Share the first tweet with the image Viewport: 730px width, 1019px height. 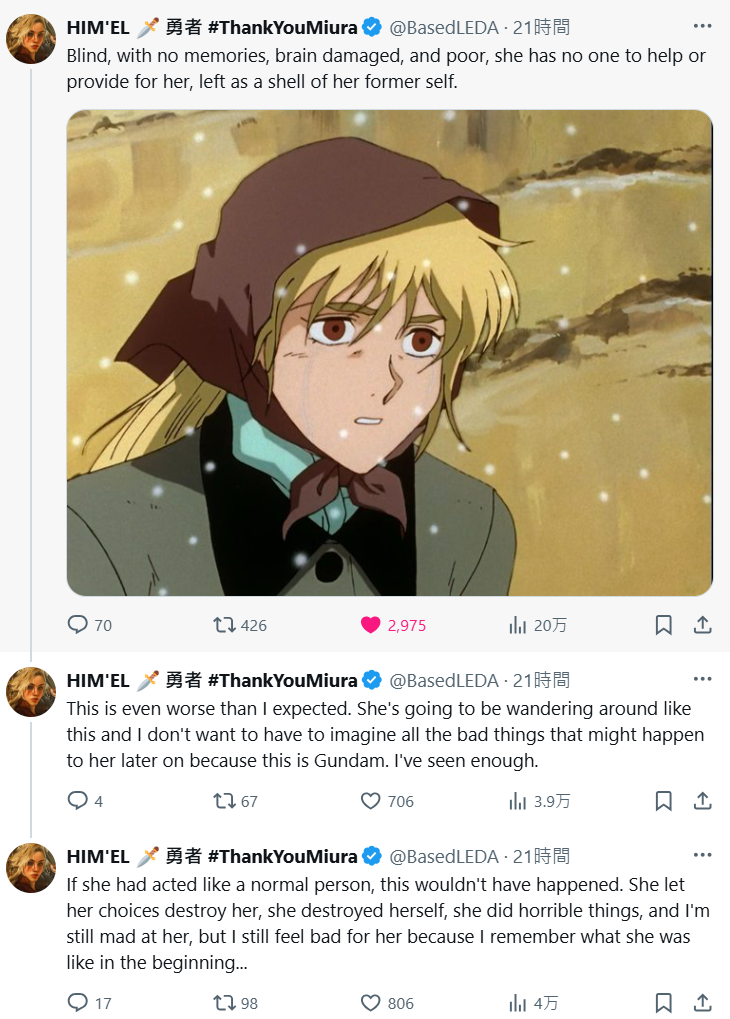click(702, 625)
